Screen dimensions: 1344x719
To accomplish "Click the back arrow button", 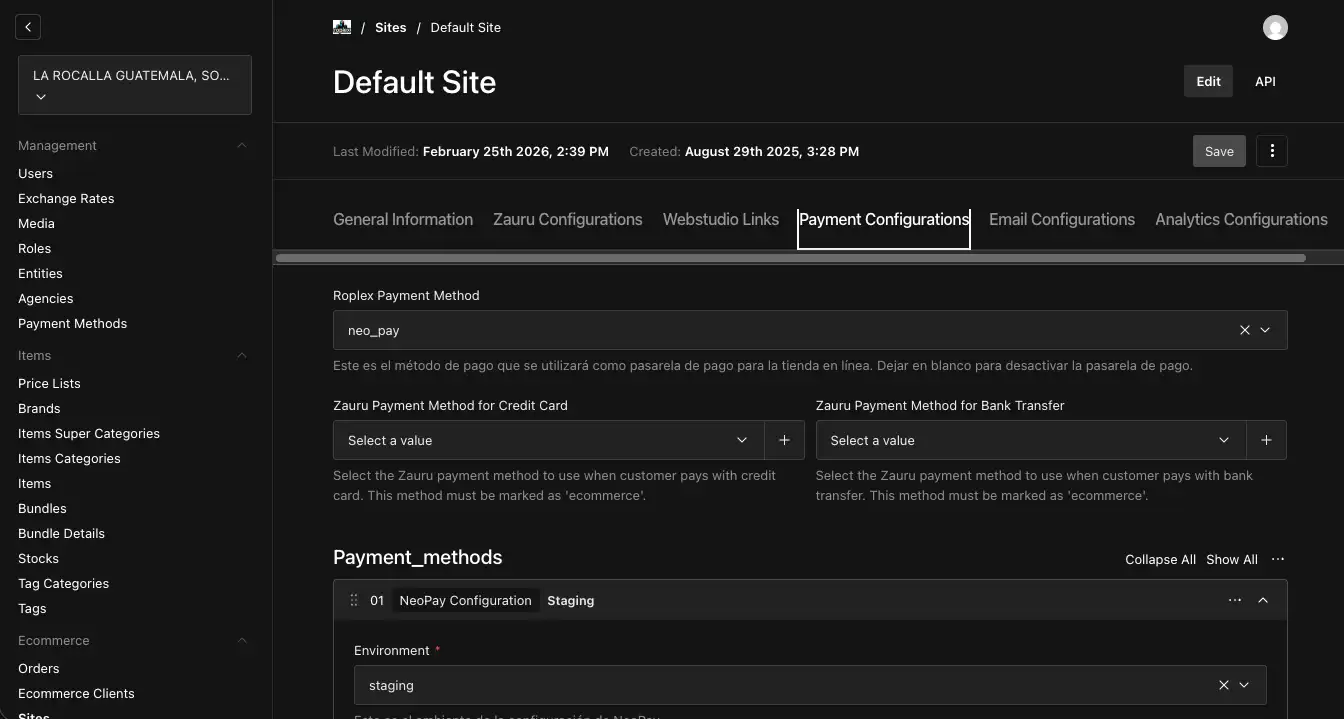I will [28, 26].
